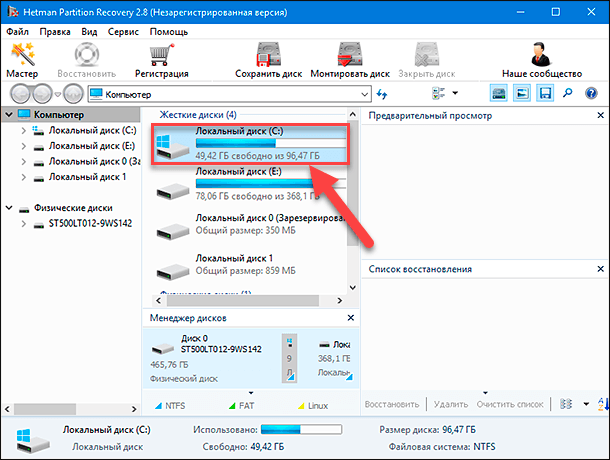
Task: Toggle preview panel icon
Action: point(522,93)
